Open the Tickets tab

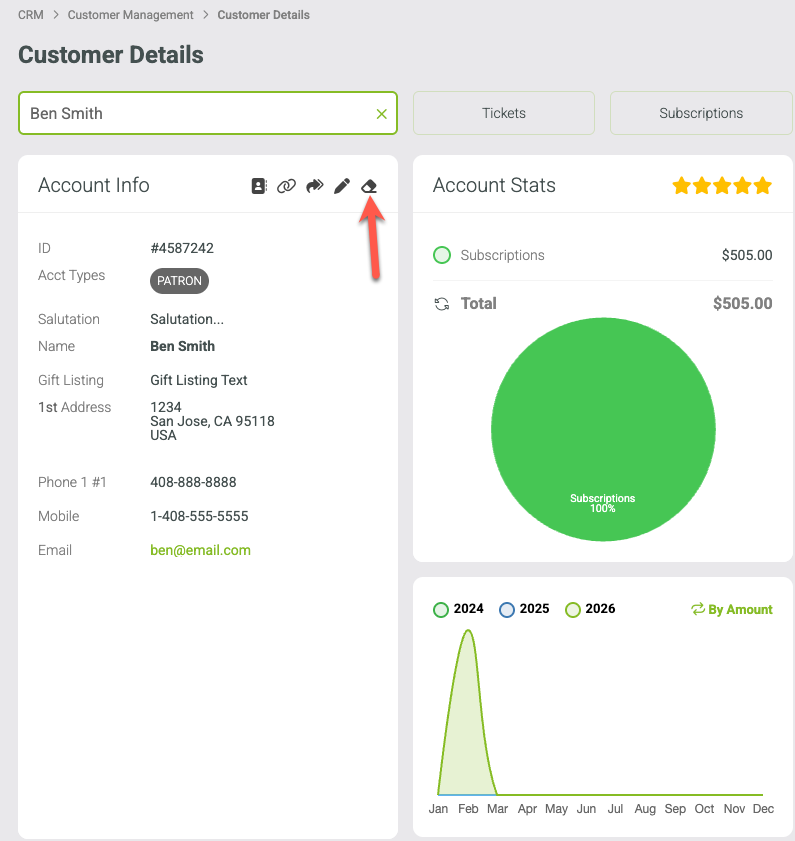click(x=504, y=113)
